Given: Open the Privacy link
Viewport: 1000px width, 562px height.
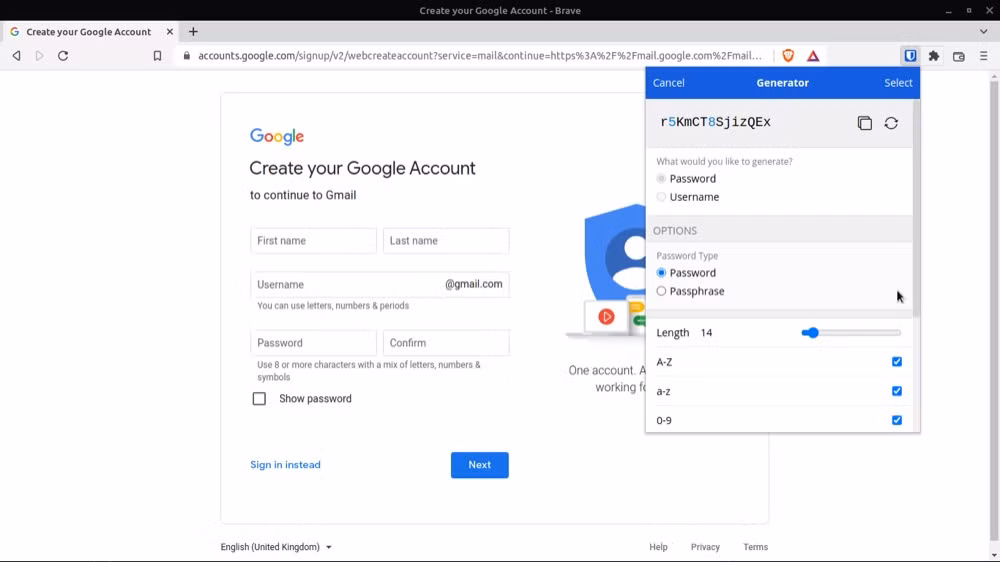Looking at the screenshot, I should pyautogui.click(x=705, y=547).
